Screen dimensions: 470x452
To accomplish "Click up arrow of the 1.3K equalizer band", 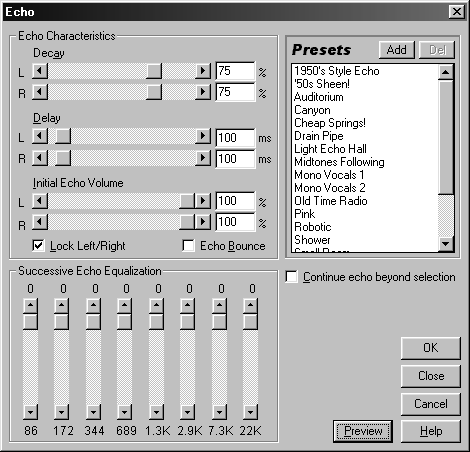I will pos(156,306).
